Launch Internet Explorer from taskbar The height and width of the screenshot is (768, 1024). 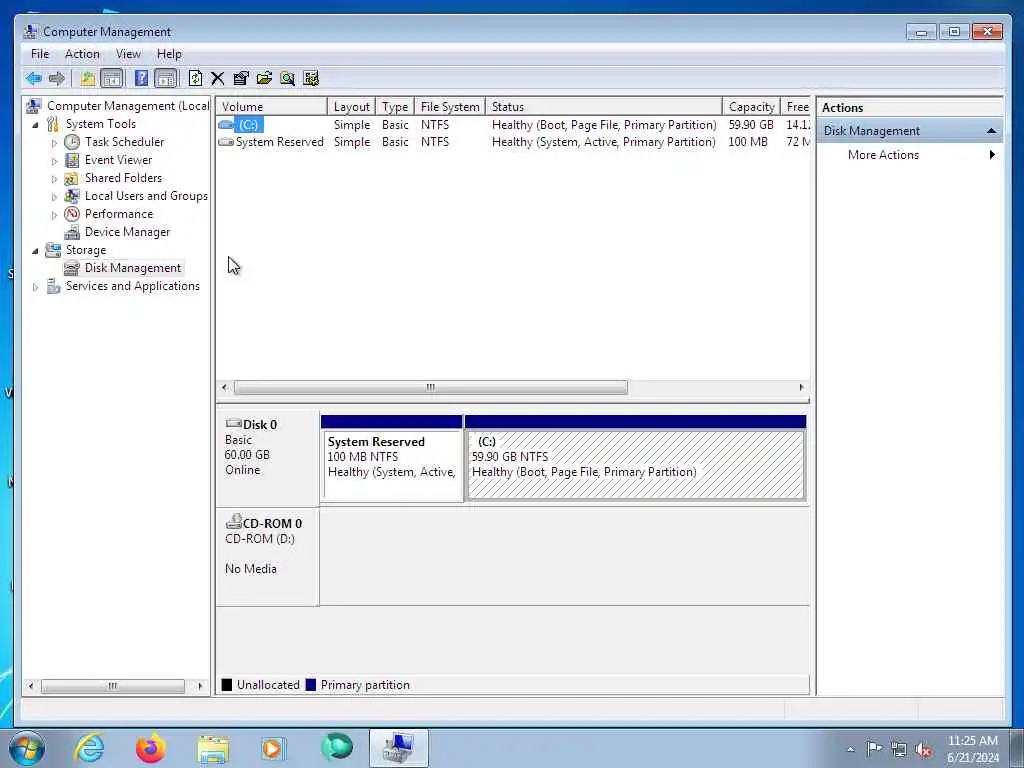(89, 748)
